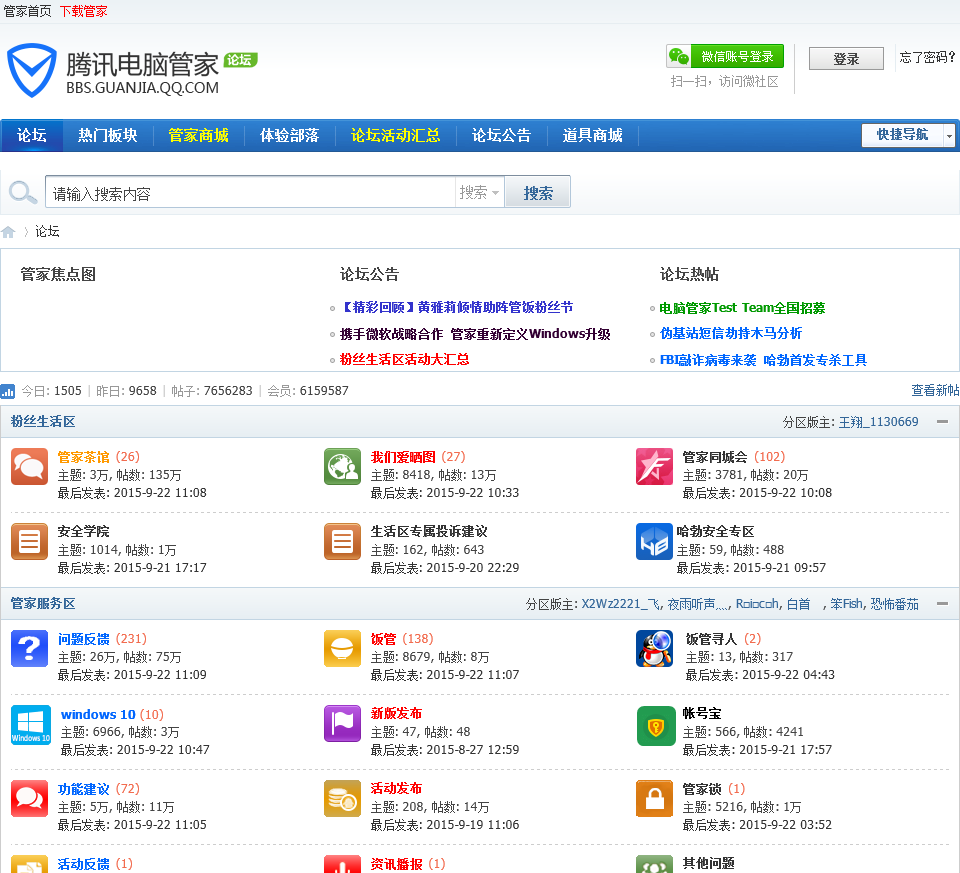Click into the 请输入搜索内容 search field
This screenshot has width=960, height=873.
250,192
